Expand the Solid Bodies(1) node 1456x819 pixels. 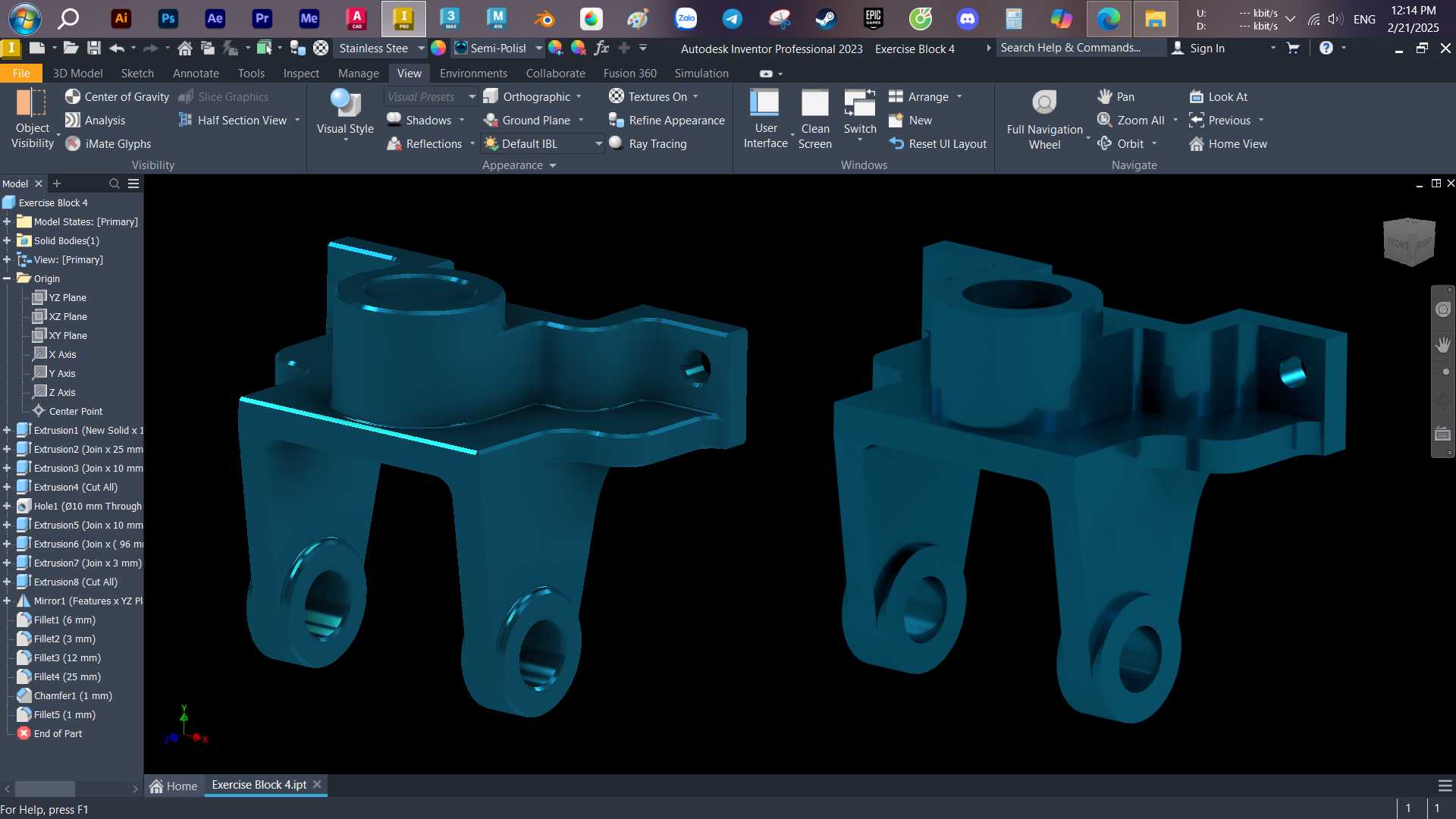point(7,240)
